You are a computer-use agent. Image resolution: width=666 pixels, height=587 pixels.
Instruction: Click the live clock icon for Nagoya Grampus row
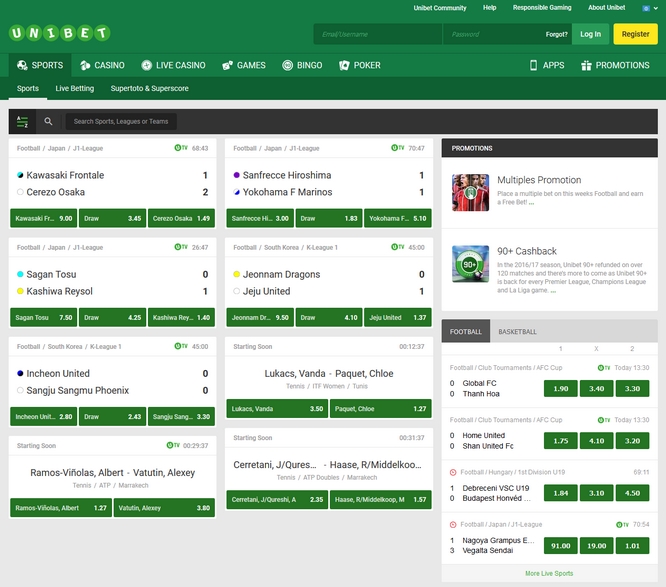click(x=453, y=525)
